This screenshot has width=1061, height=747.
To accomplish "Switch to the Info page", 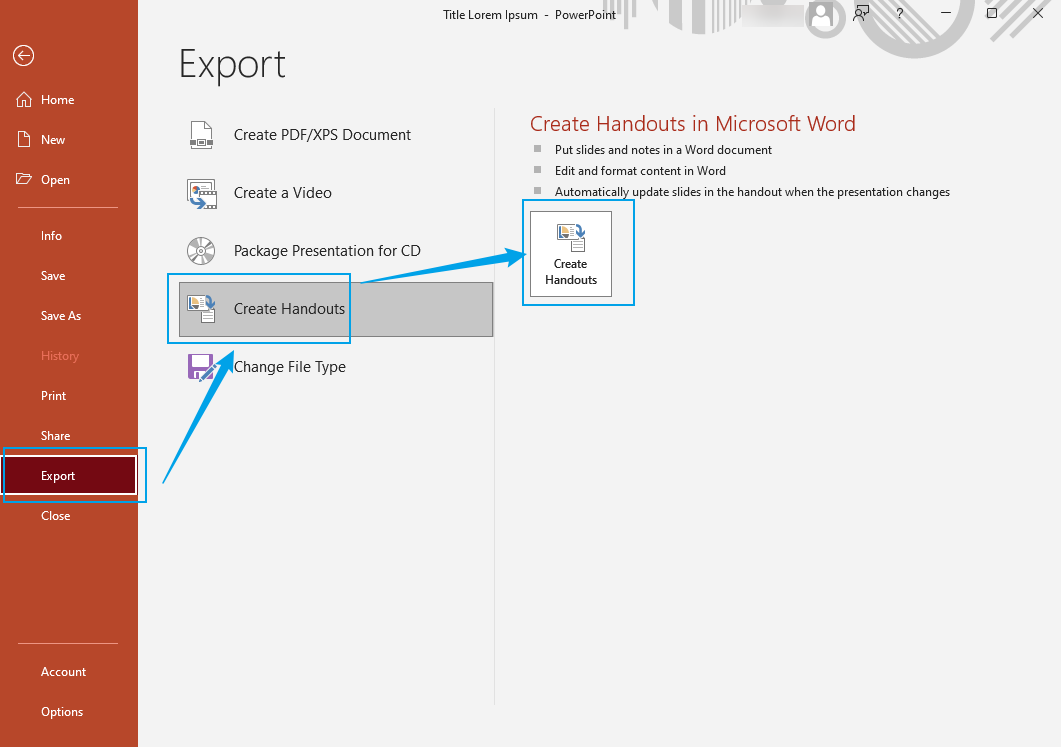I will [51, 235].
